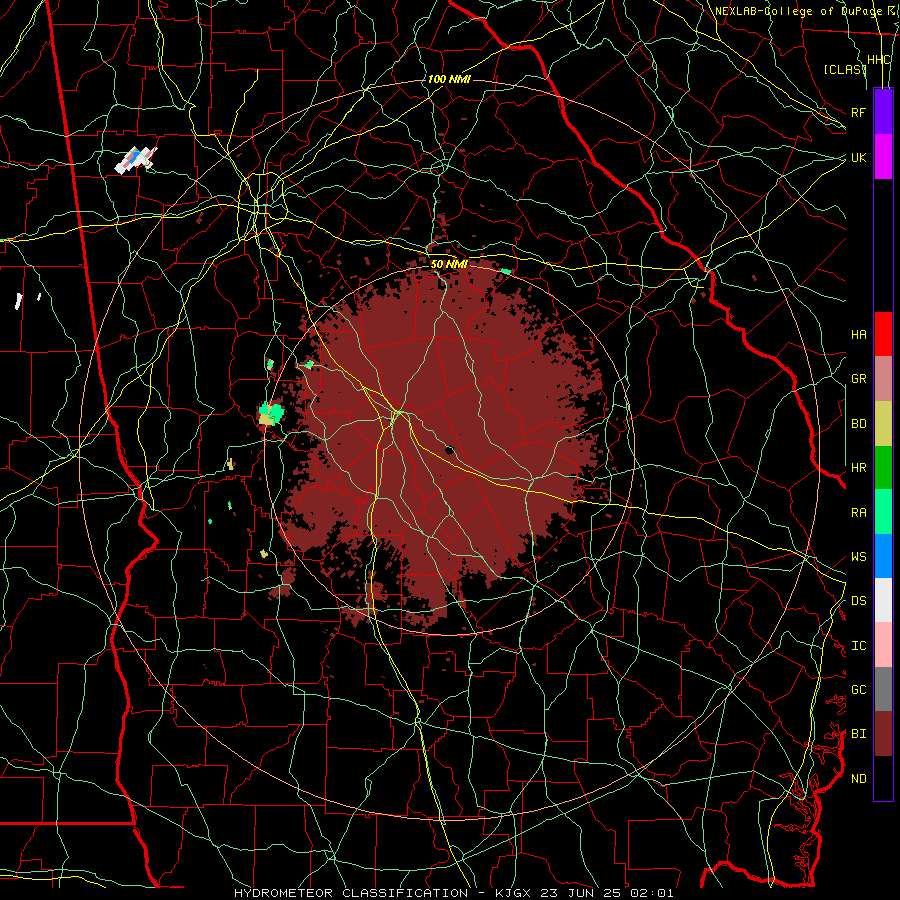The width and height of the screenshot is (900, 900).
Task: Click the light pink IC legend swatch
Action: 883,645
